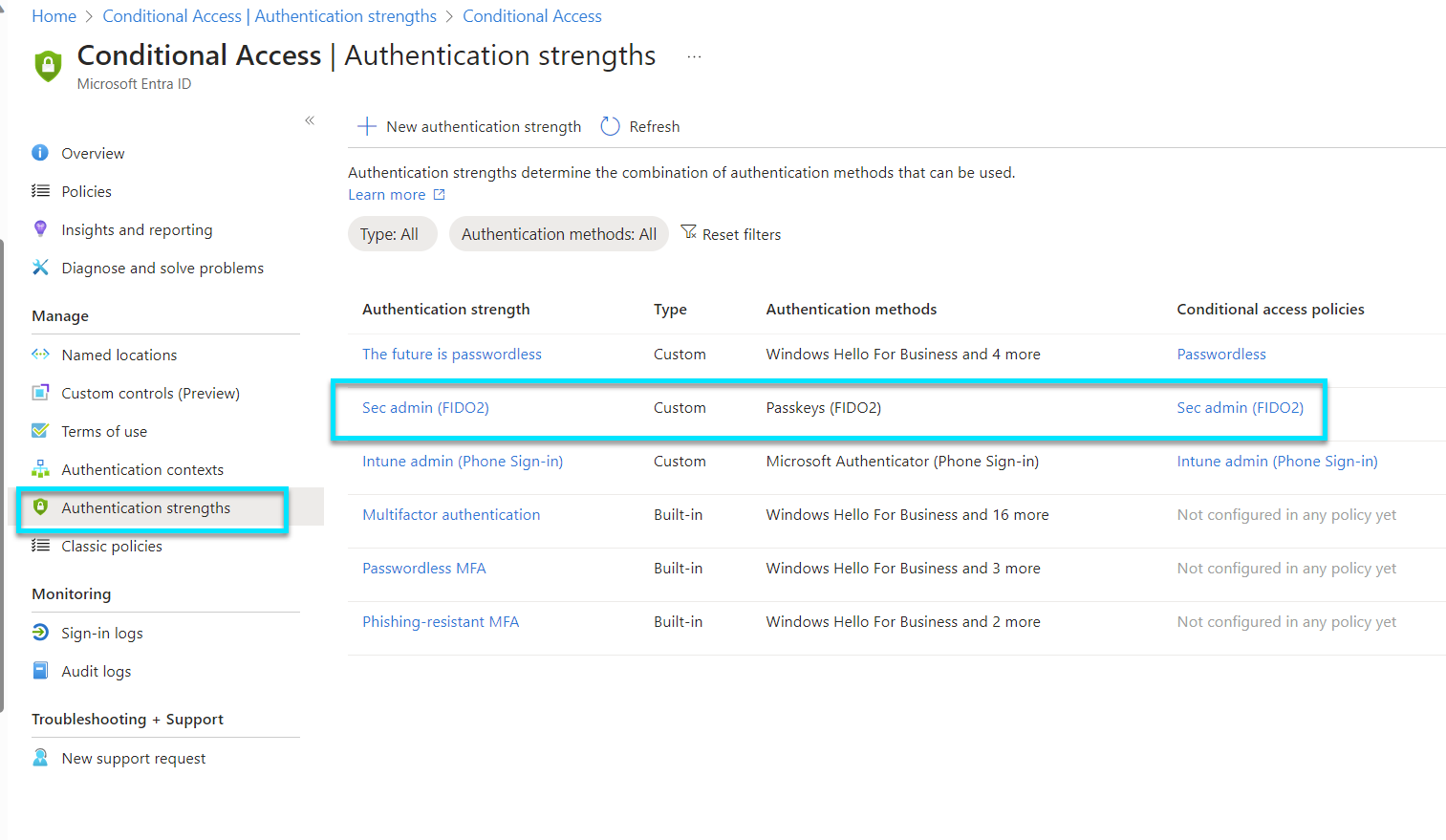The height and width of the screenshot is (840, 1446).
Task: Open Sec admin (FIDO2) authentication strength
Action: point(425,407)
